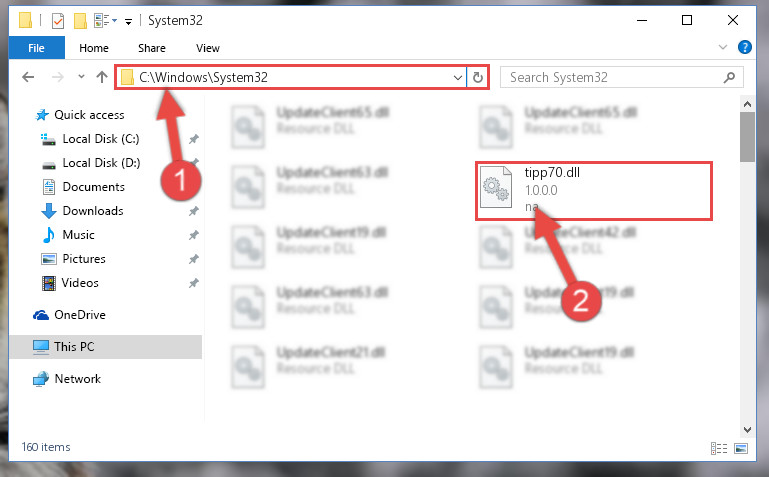Refresh the System32 folder view
This screenshot has width=769, height=477.
pos(478,77)
